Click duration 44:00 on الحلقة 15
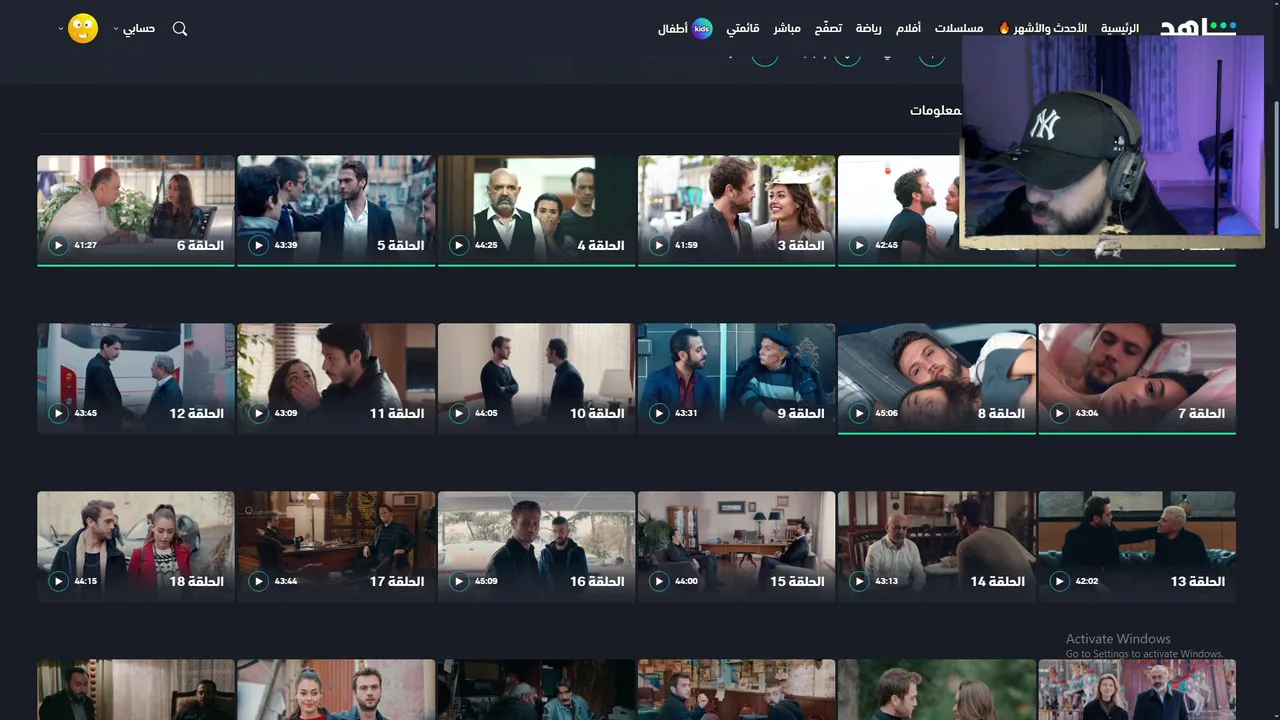This screenshot has width=1280, height=720. coord(686,581)
